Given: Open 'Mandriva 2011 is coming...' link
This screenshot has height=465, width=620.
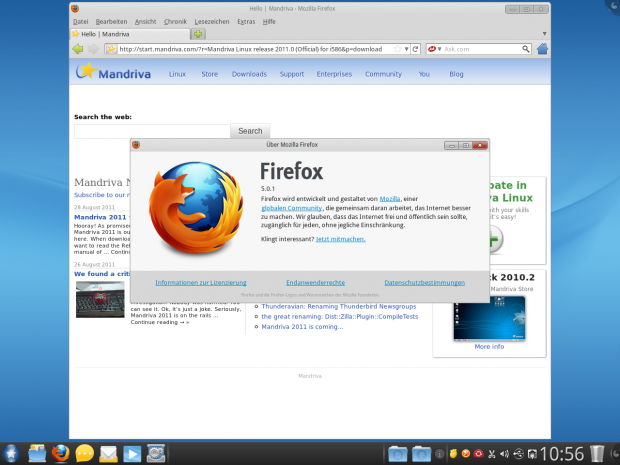Looking at the screenshot, I should 302,327.
